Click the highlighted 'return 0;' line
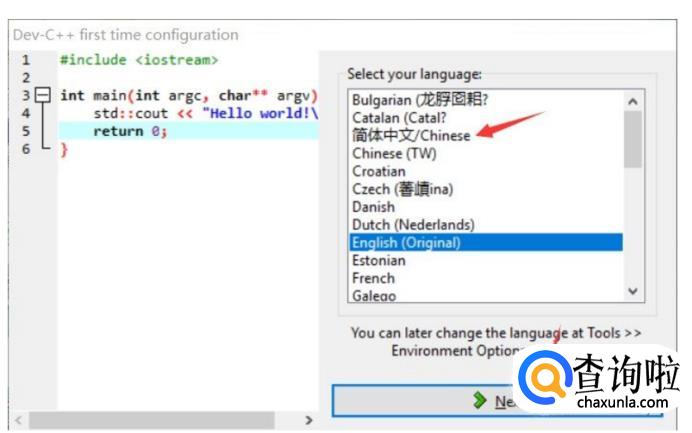Image resolution: width=692 pixels, height=433 pixels. tap(188, 131)
